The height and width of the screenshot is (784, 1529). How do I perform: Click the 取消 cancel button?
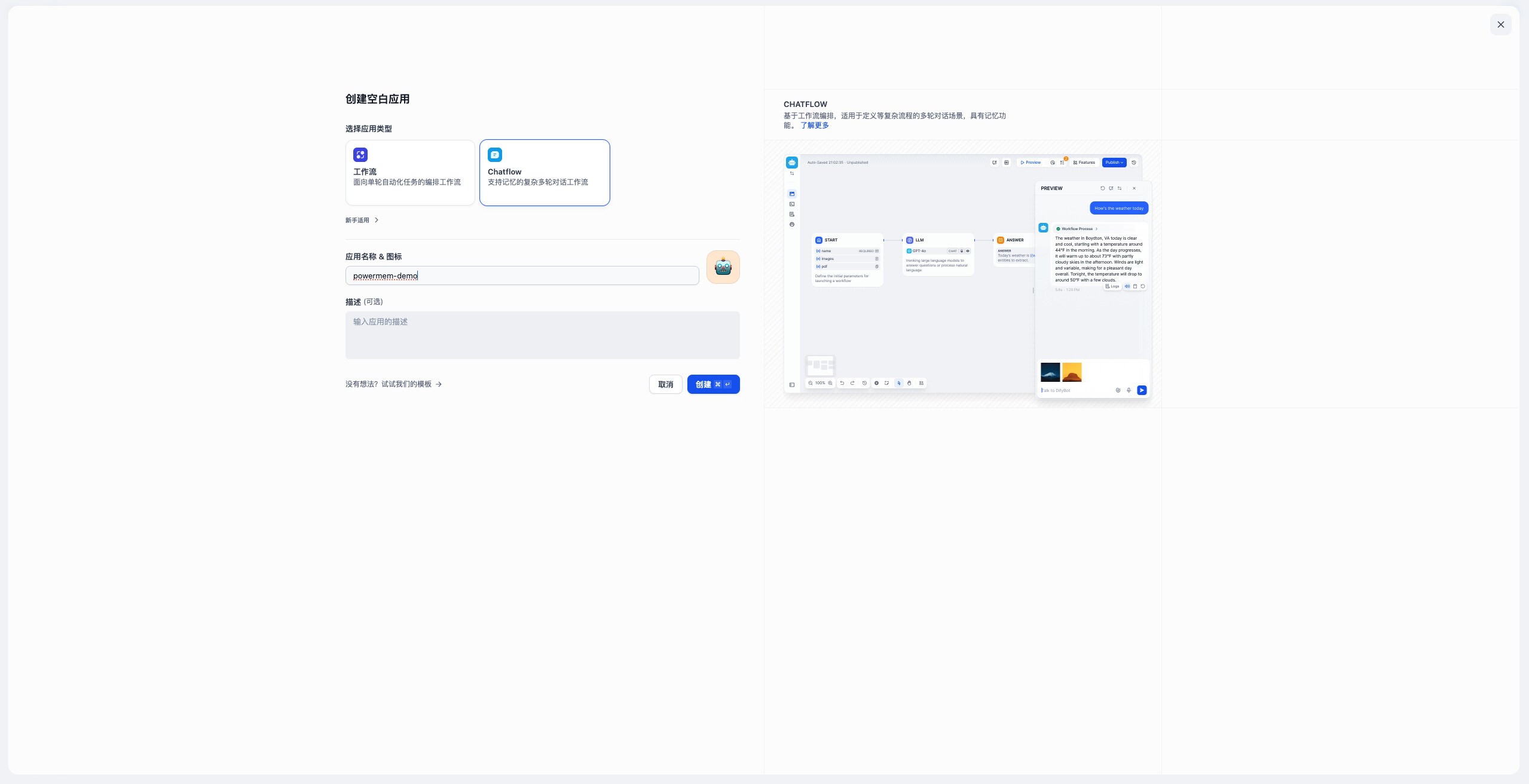665,384
